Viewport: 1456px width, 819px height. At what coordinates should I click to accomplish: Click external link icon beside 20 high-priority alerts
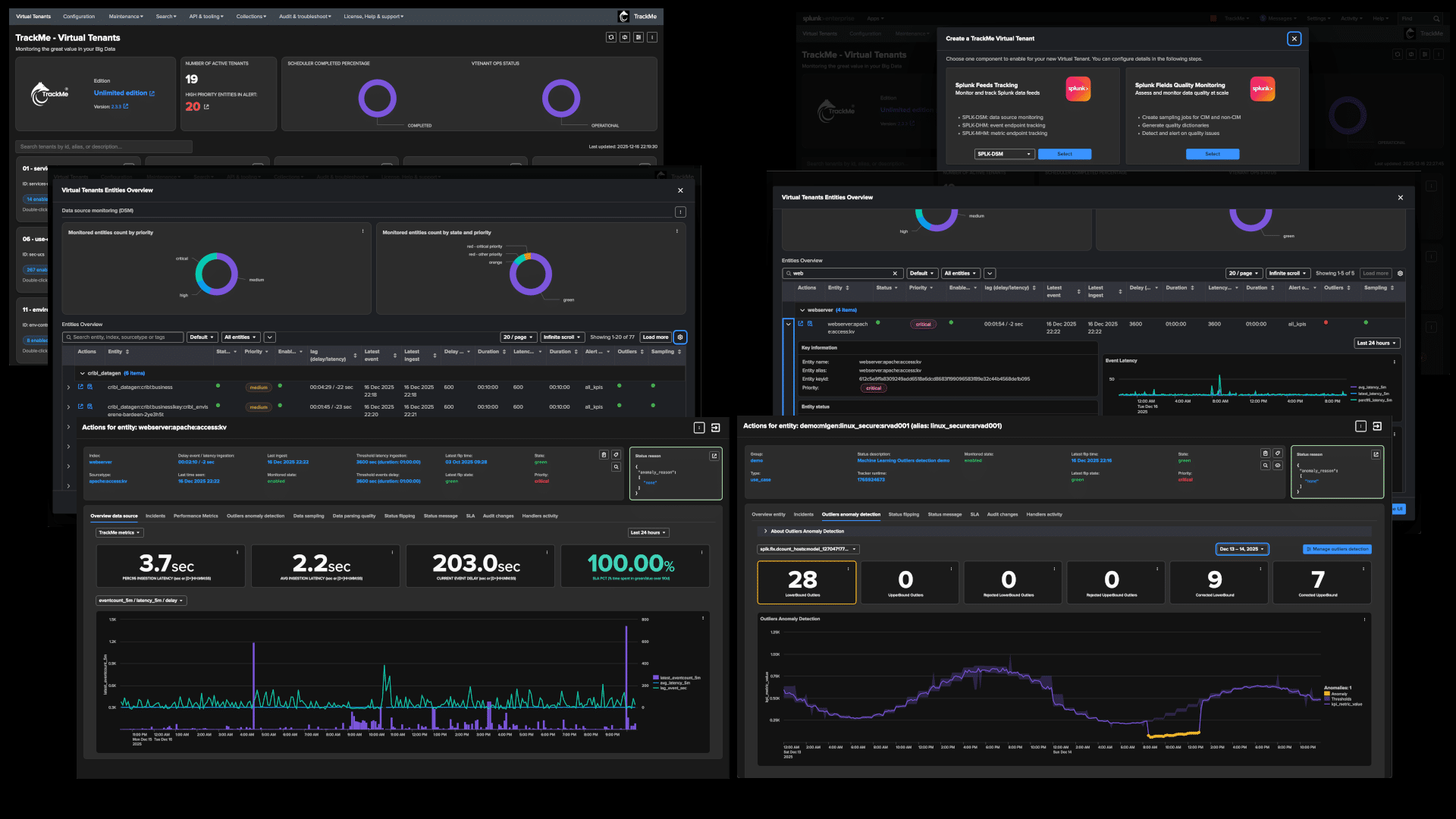coord(206,107)
